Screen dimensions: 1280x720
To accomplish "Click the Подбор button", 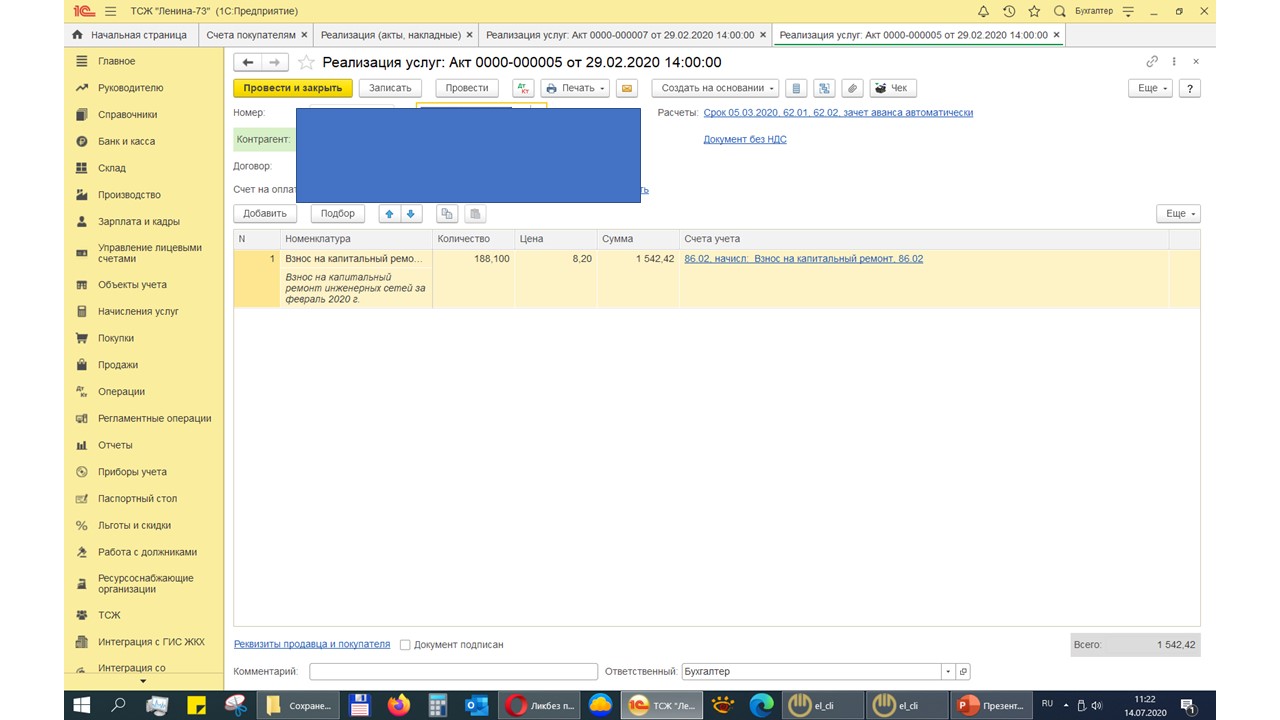I will 338,213.
